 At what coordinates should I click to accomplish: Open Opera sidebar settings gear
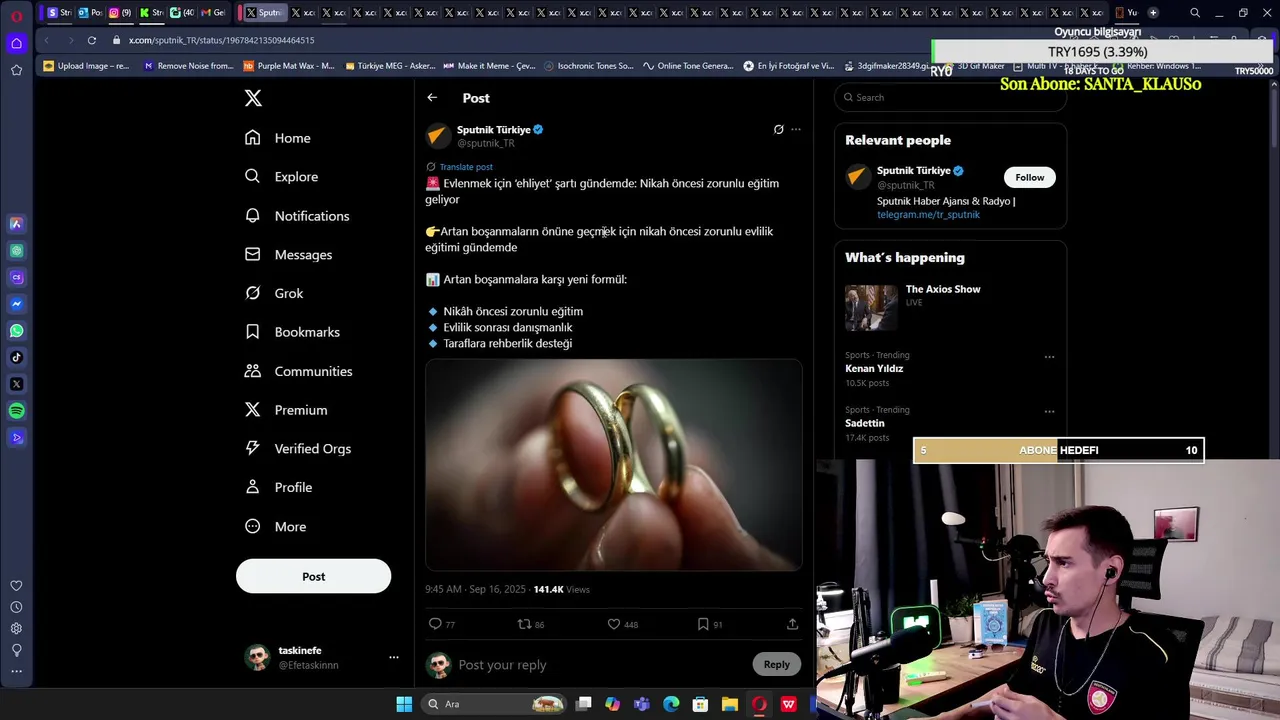[x=16, y=628]
